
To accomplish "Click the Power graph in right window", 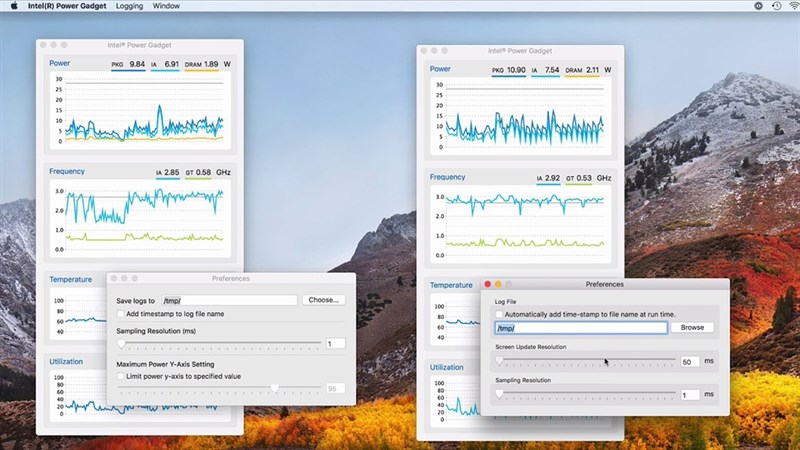I will point(521,116).
